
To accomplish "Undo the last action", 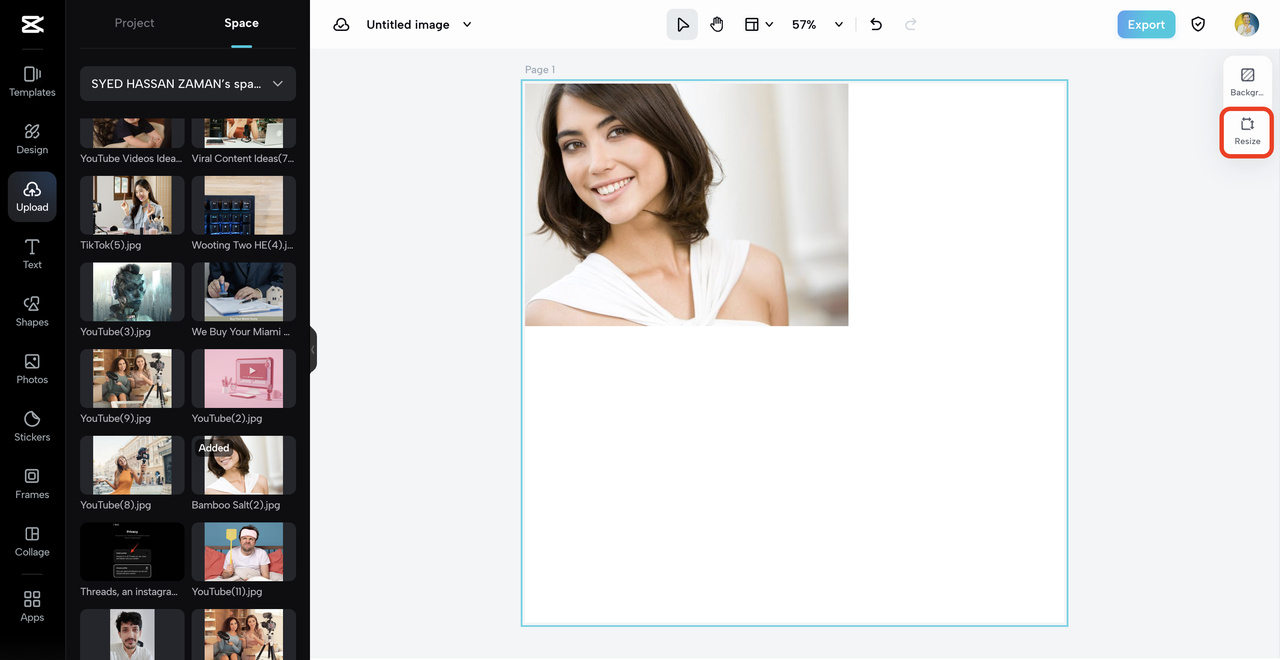I will pos(876,24).
